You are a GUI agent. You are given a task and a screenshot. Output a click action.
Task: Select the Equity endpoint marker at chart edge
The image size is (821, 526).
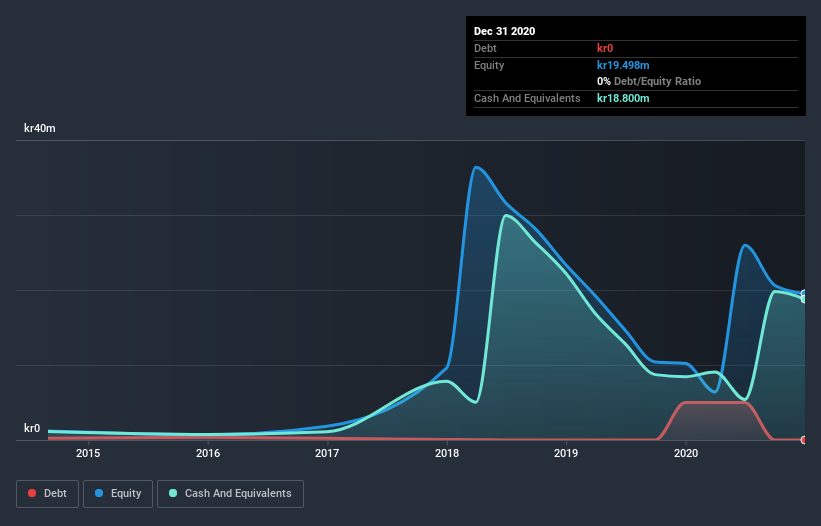click(x=804, y=294)
